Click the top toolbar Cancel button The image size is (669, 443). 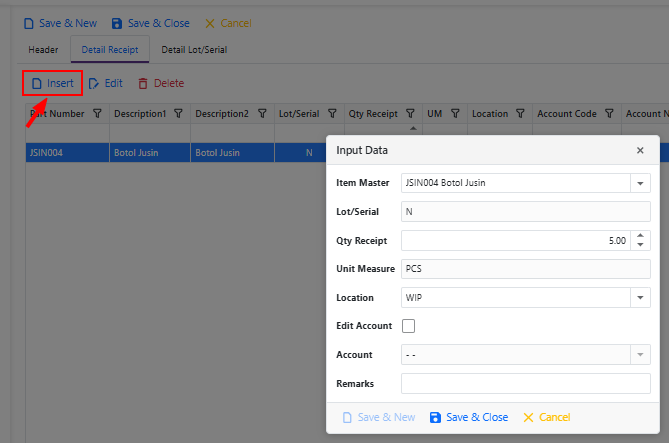[228, 23]
